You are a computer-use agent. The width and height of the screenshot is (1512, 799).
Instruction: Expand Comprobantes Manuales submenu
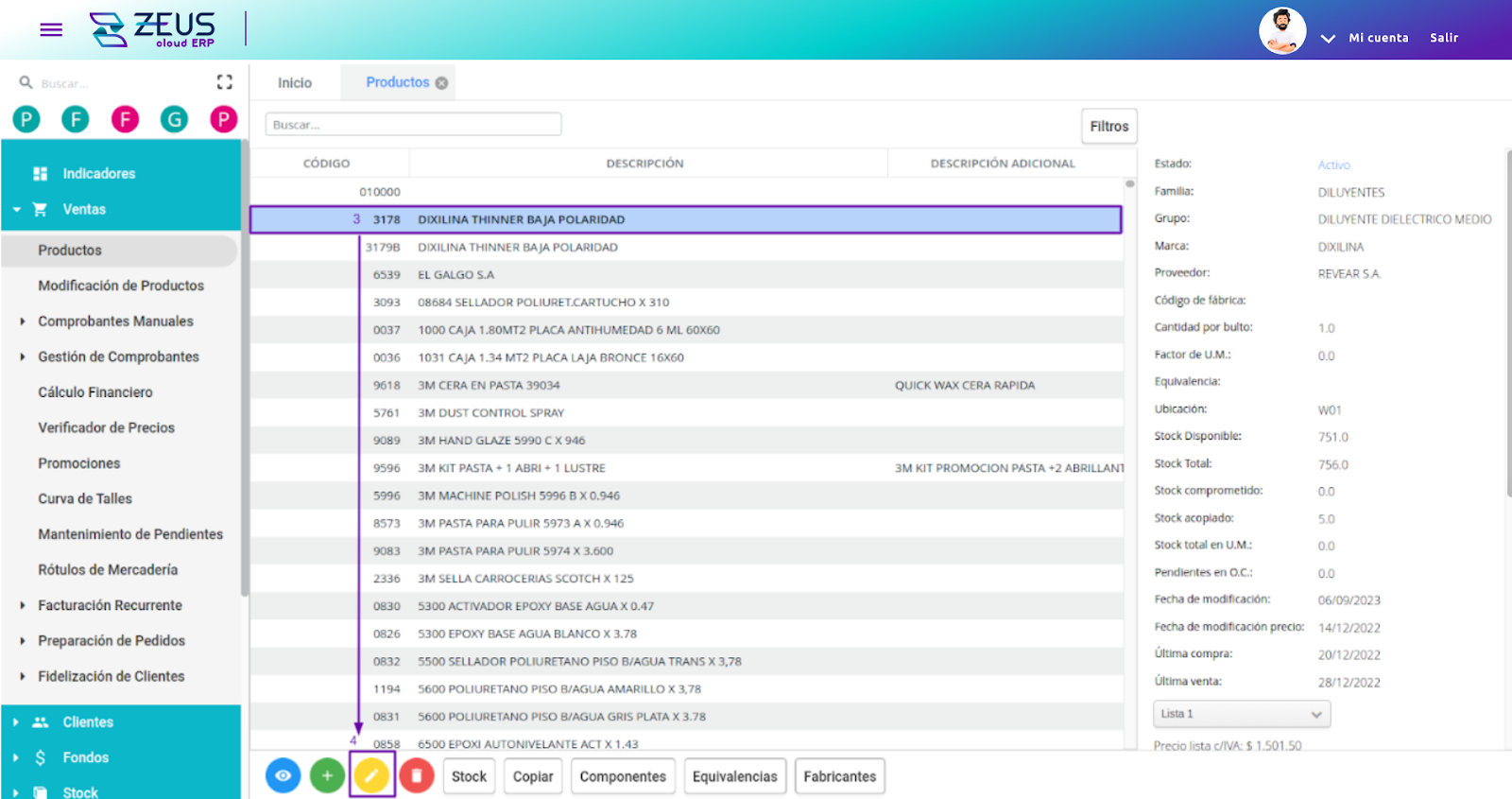coord(23,321)
